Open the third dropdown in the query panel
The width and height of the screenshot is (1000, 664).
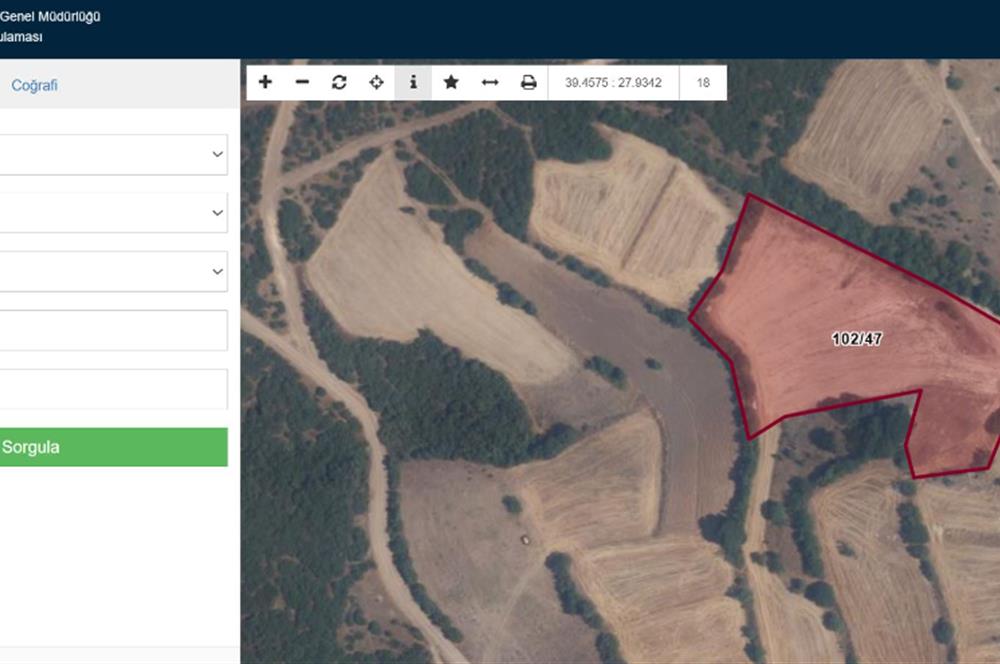[x=112, y=271]
